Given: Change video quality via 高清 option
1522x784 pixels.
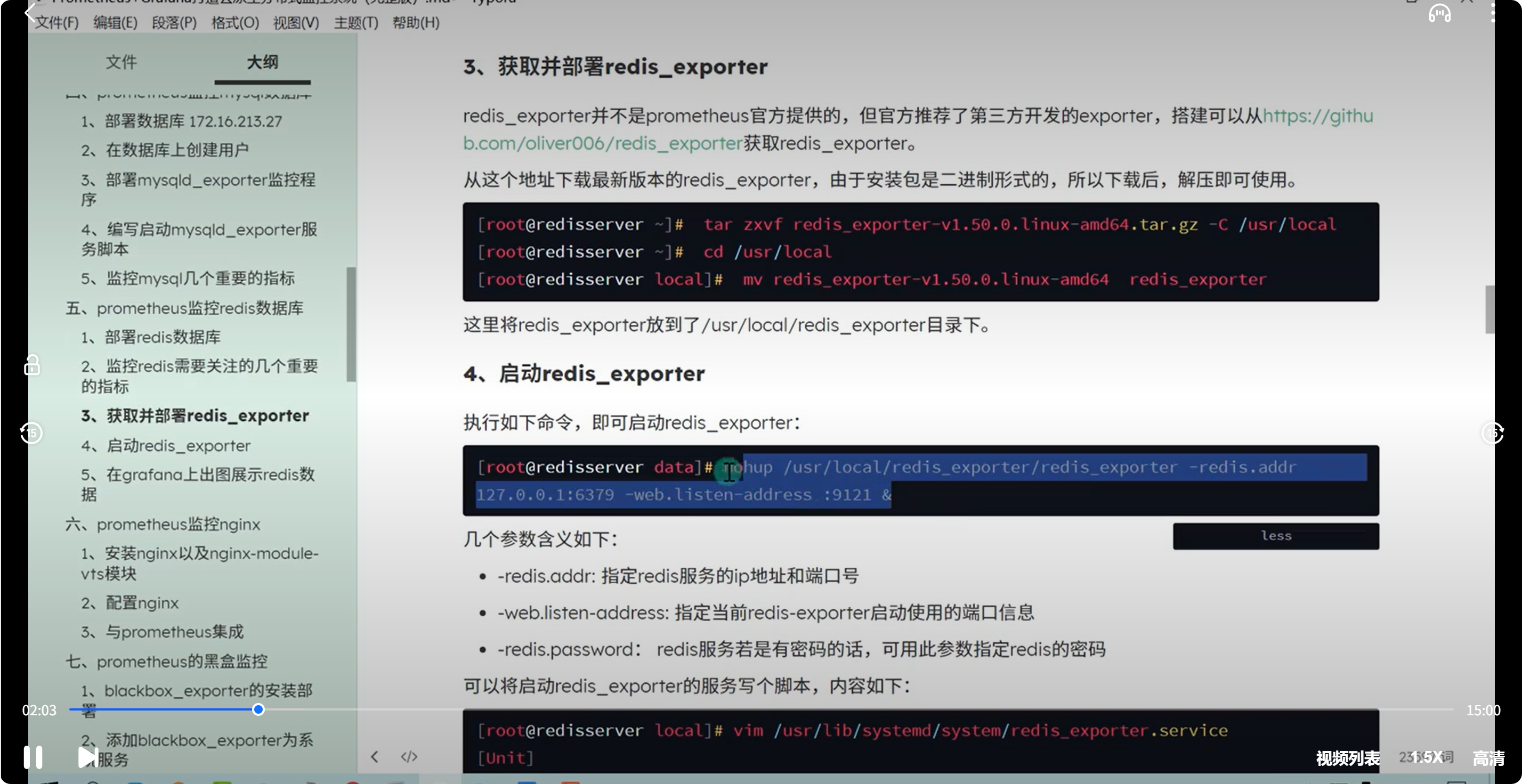Looking at the screenshot, I should pyautogui.click(x=1488, y=758).
